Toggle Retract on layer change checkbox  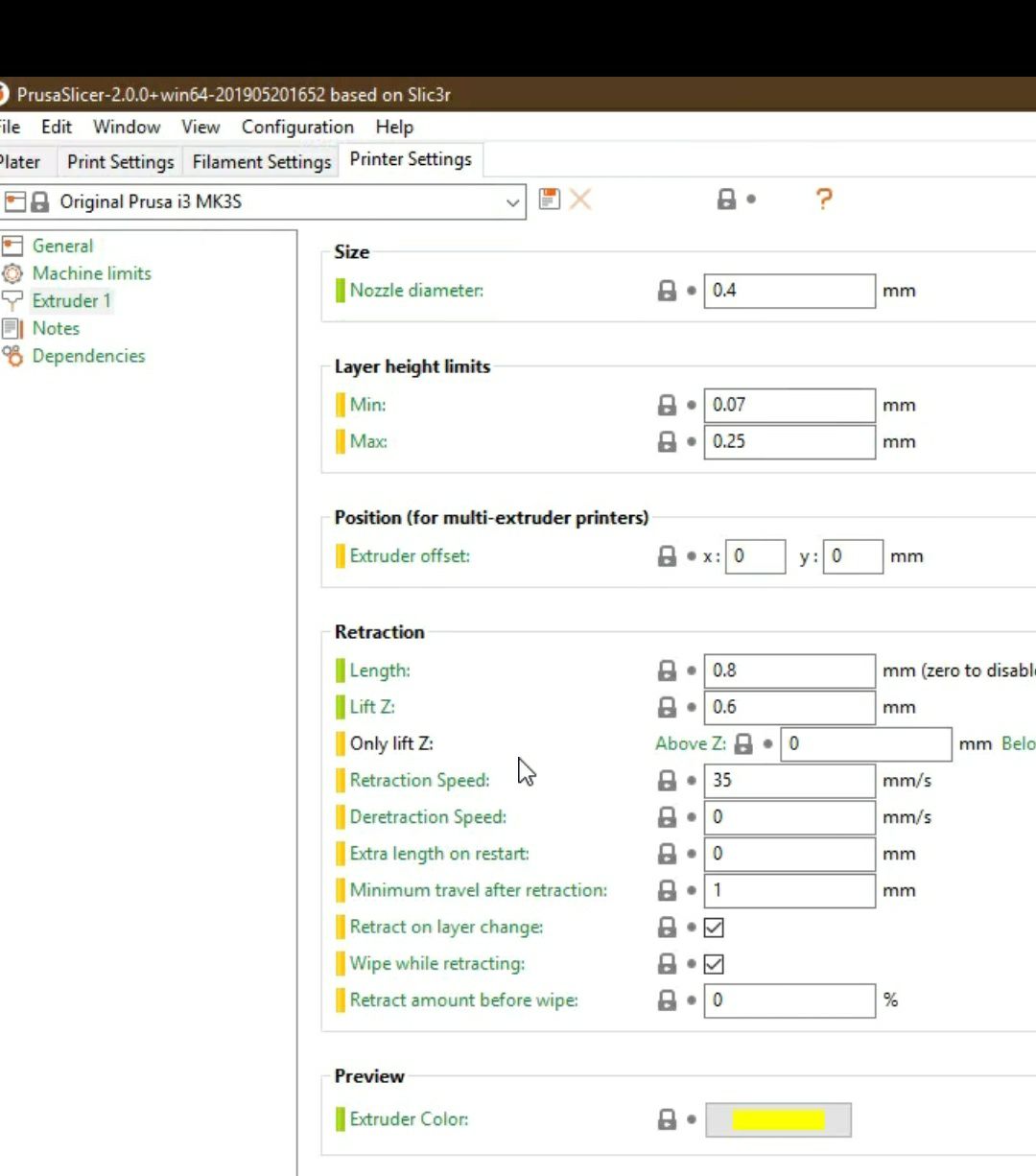point(714,928)
